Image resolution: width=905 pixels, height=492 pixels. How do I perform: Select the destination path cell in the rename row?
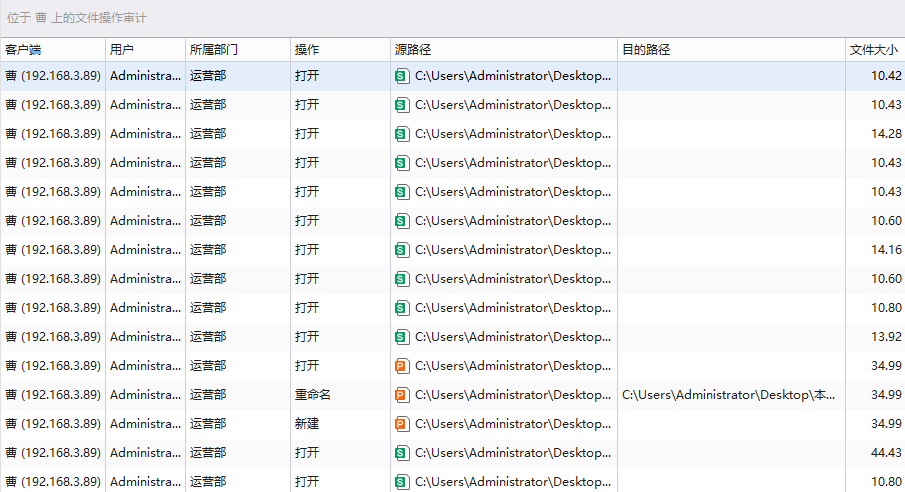coord(729,395)
